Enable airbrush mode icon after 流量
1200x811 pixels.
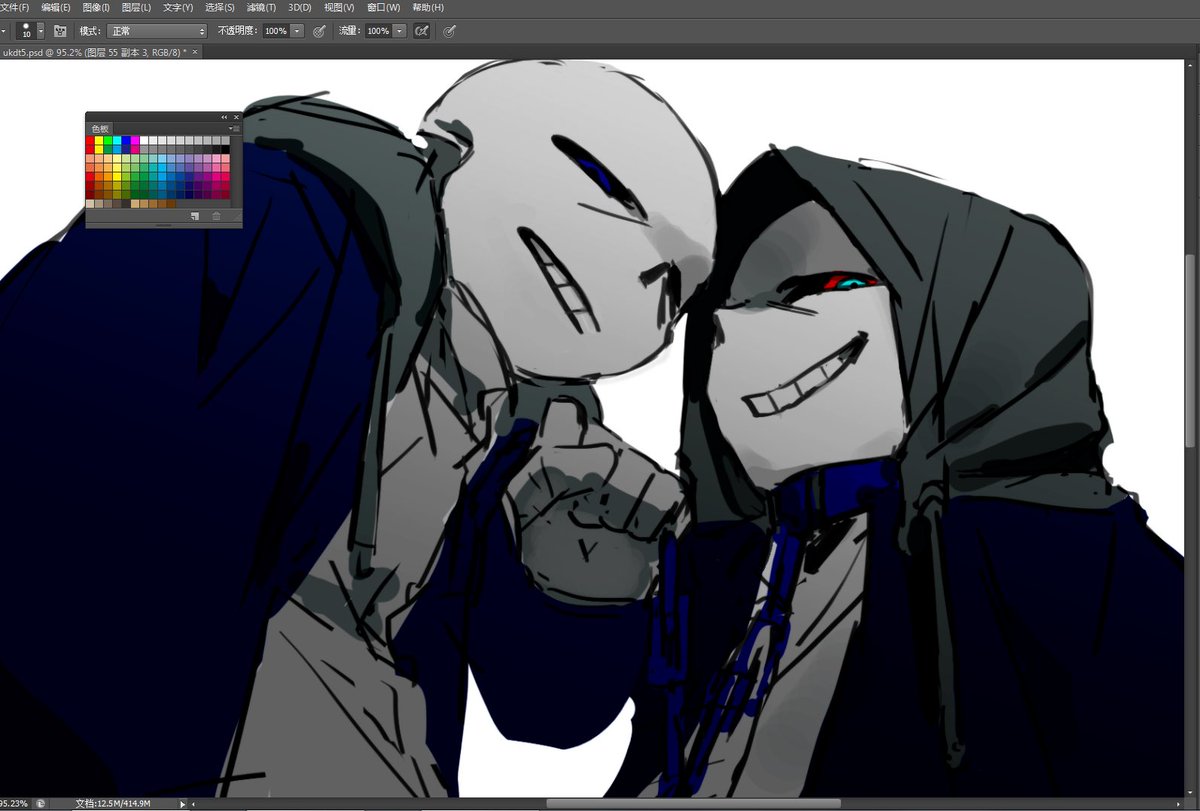click(x=422, y=31)
